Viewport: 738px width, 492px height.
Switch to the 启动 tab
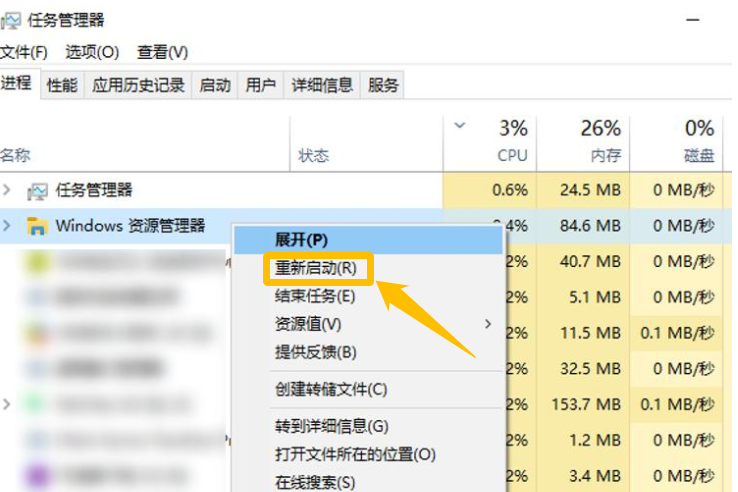click(215, 85)
